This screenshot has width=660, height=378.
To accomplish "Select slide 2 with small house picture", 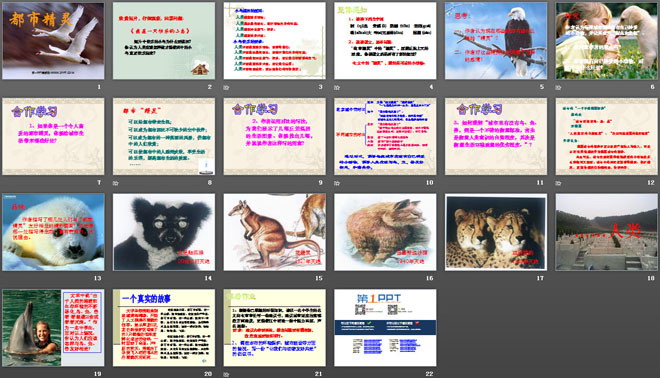I will [x=164, y=41].
